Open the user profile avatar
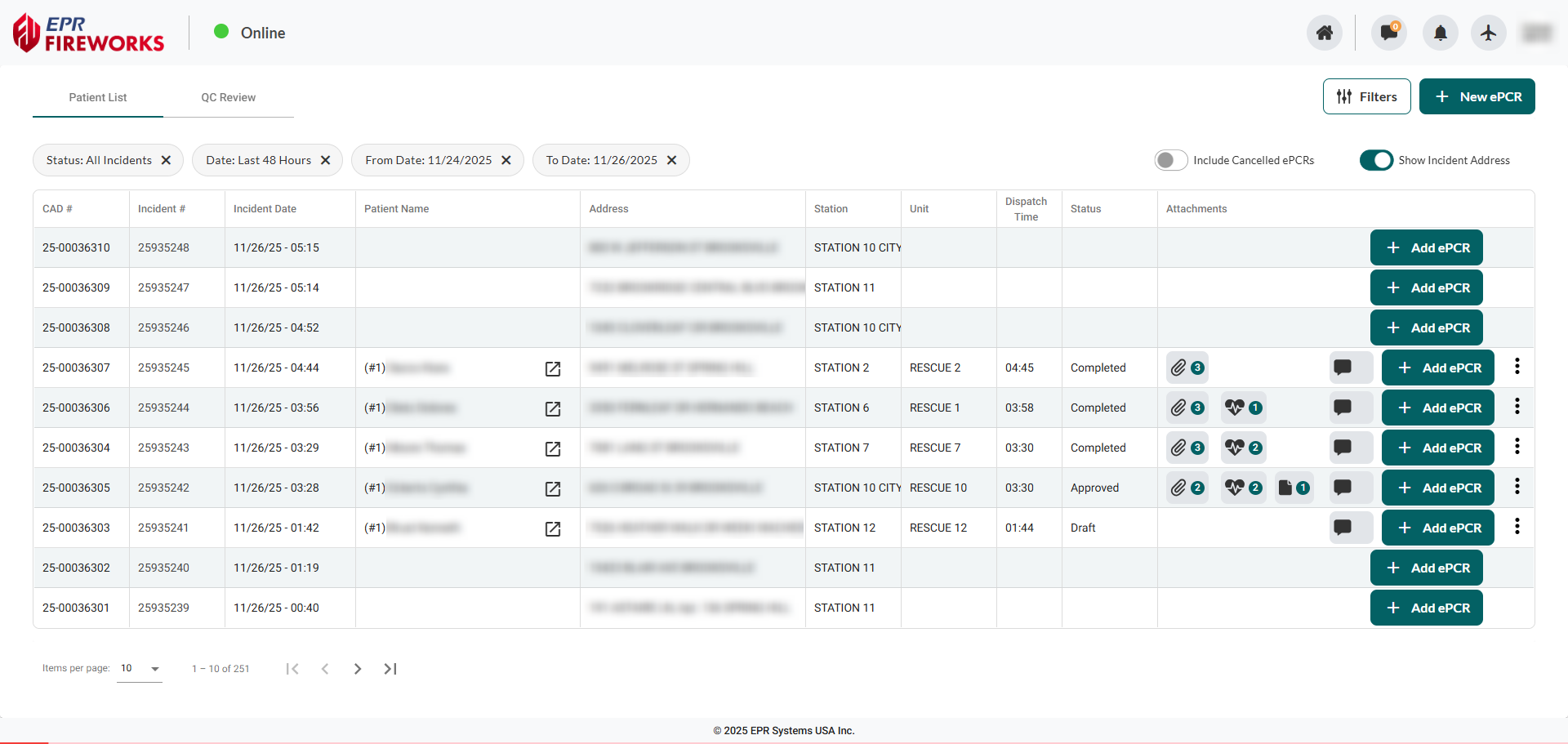 [1536, 33]
